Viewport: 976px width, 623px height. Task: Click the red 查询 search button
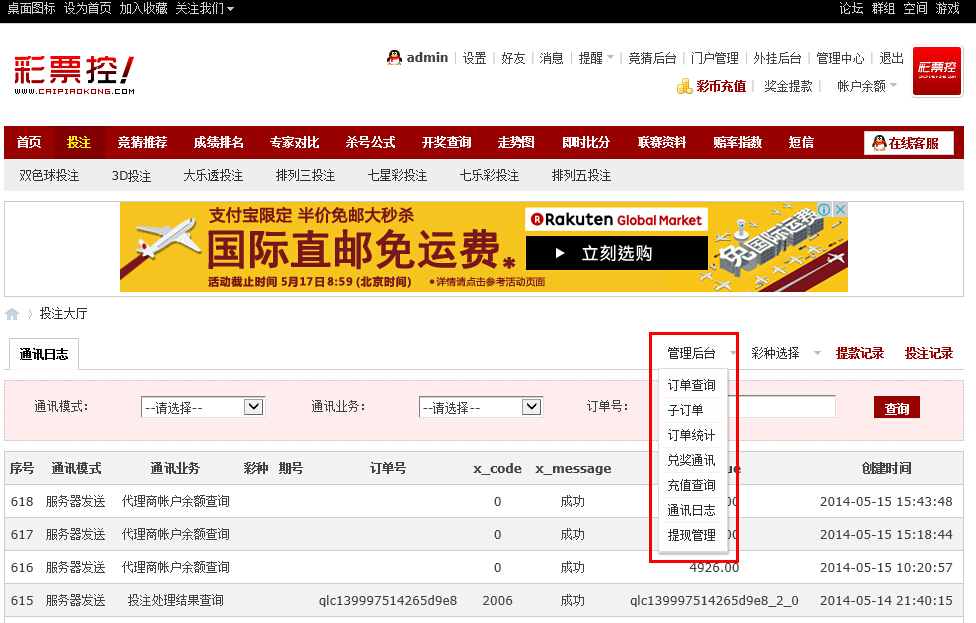click(896, 408)
